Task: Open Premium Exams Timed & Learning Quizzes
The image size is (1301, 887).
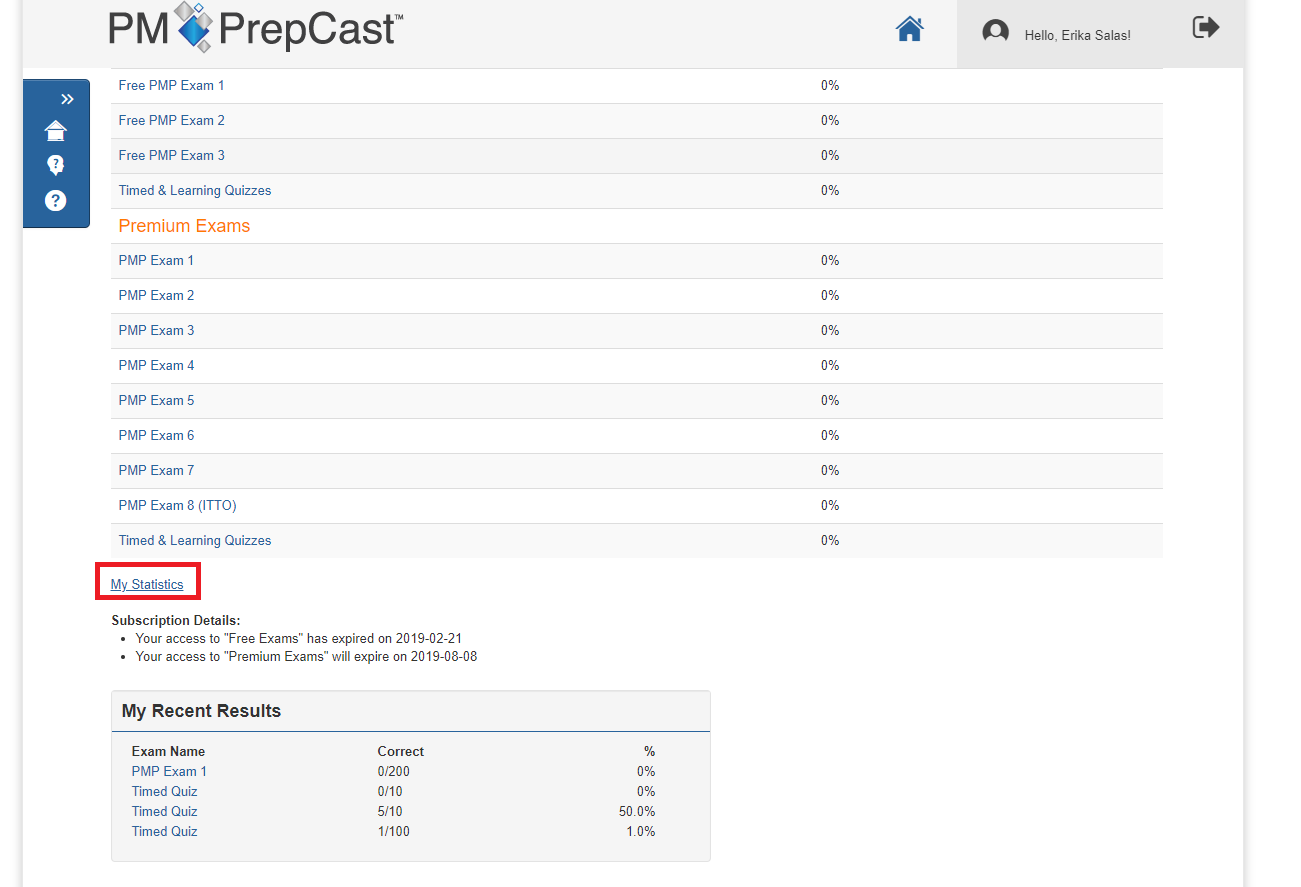Action: click(x=195, y=541)
